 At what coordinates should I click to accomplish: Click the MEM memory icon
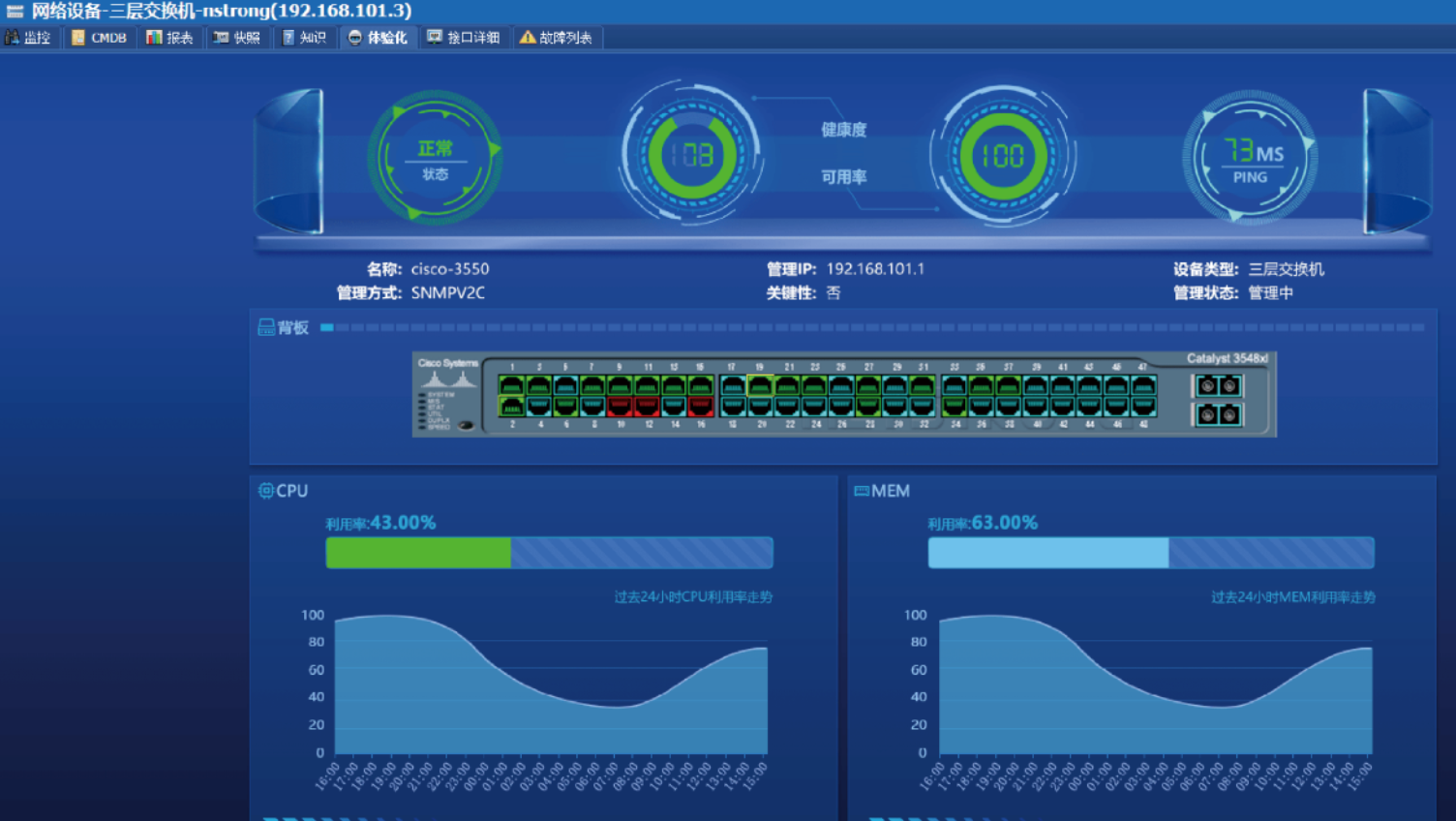(862, 491)
